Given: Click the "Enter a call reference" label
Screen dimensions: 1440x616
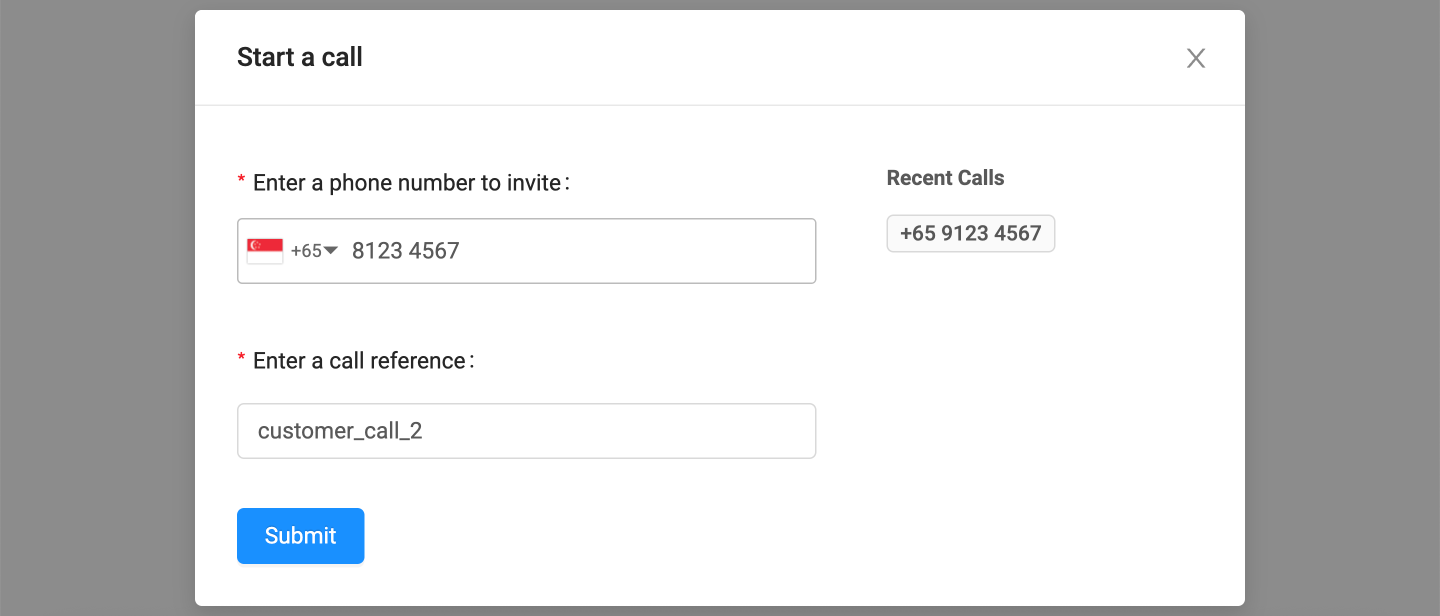Looking at the screenshot, I should [362, 361].
